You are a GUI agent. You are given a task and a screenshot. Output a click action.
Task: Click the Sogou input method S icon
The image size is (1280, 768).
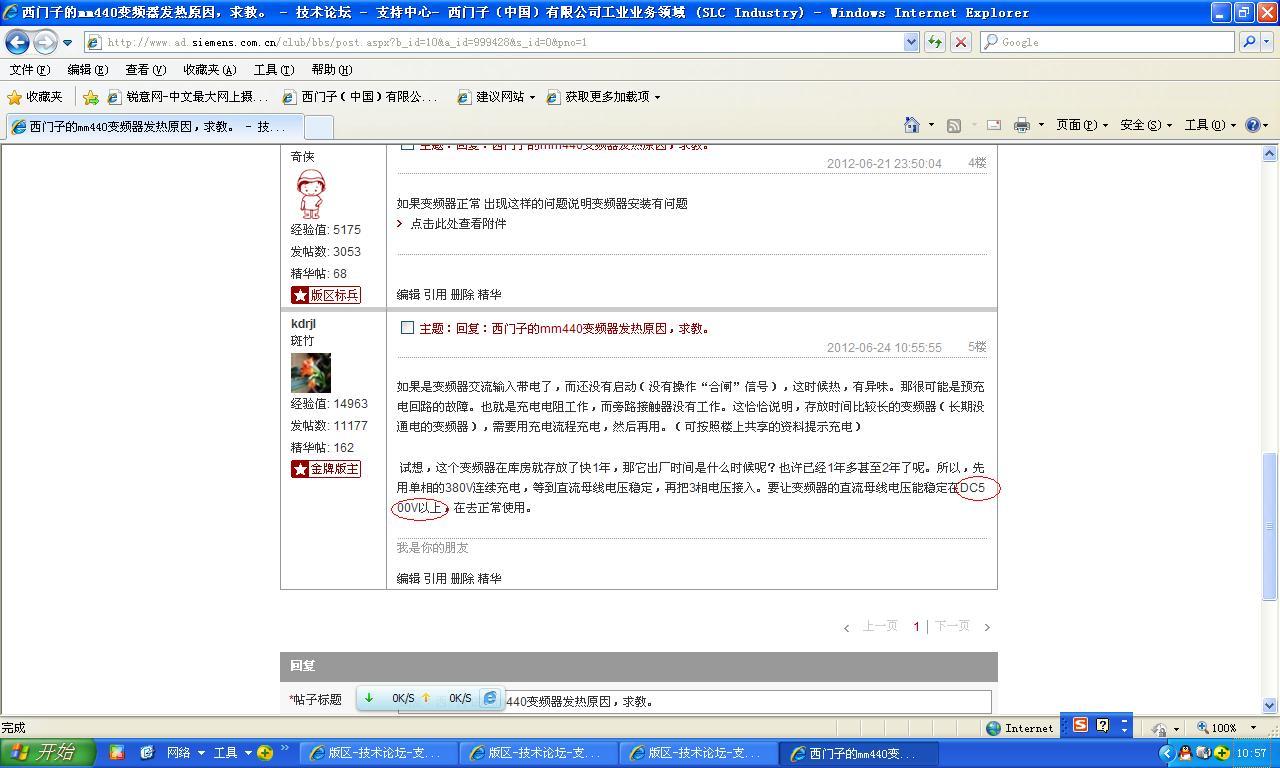1080,726
